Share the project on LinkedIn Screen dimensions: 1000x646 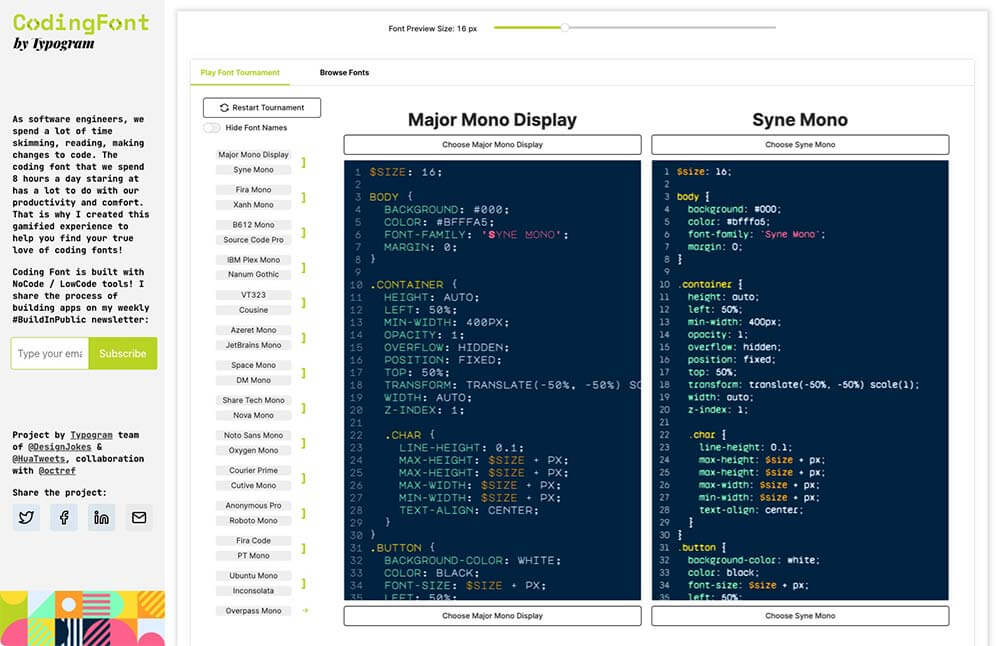(101, 517)
